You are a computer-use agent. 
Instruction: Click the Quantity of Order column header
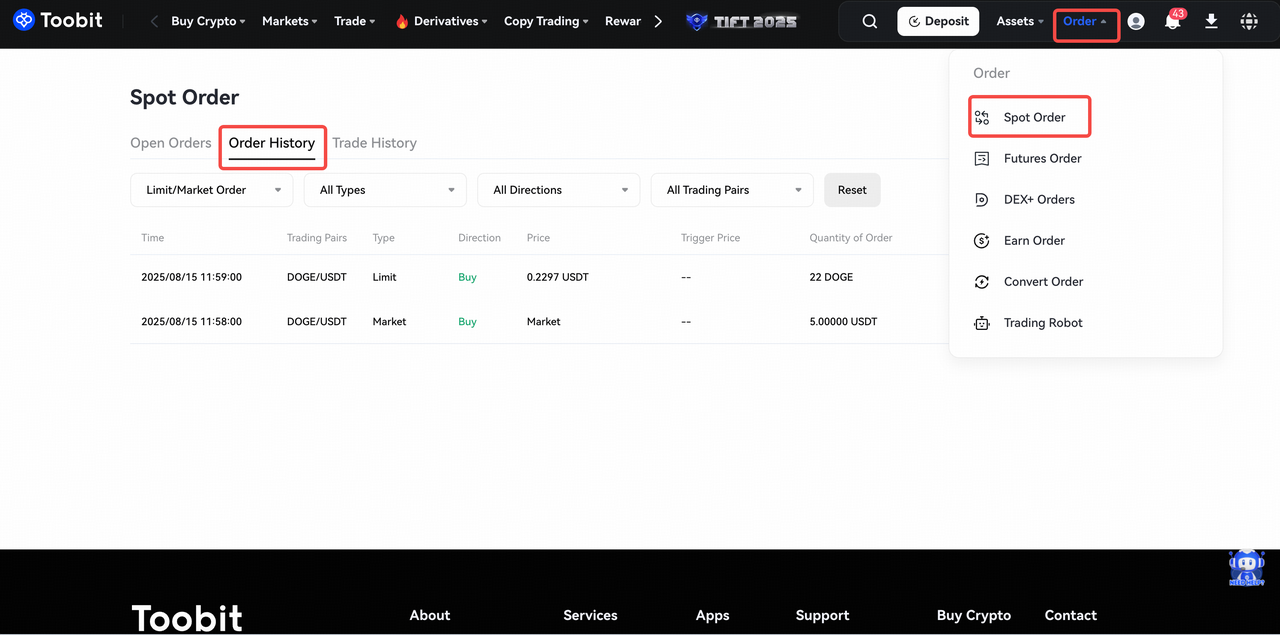pyautogui.click(x=851, y=238)
